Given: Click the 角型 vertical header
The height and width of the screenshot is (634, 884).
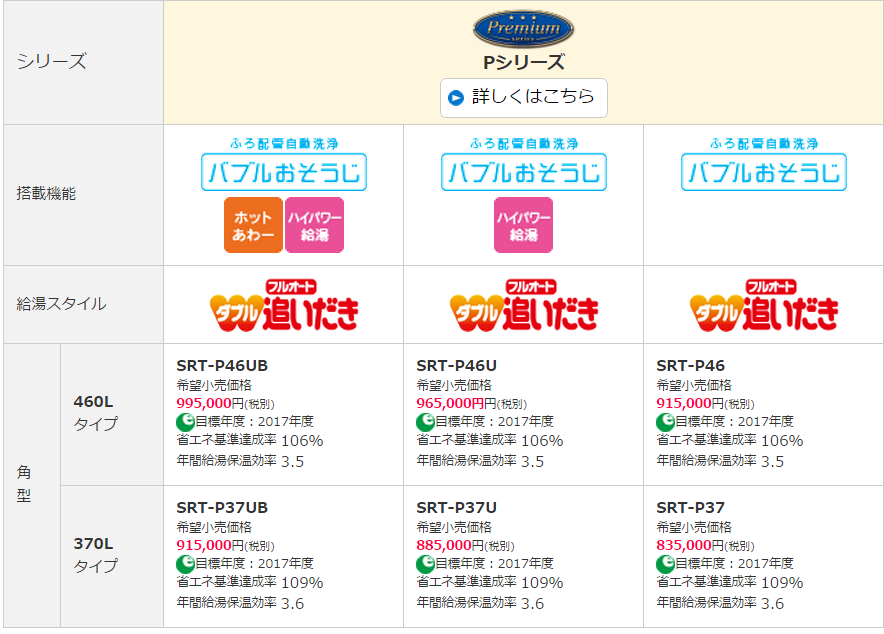Looking at the screenshot, I should coord(32,485).
